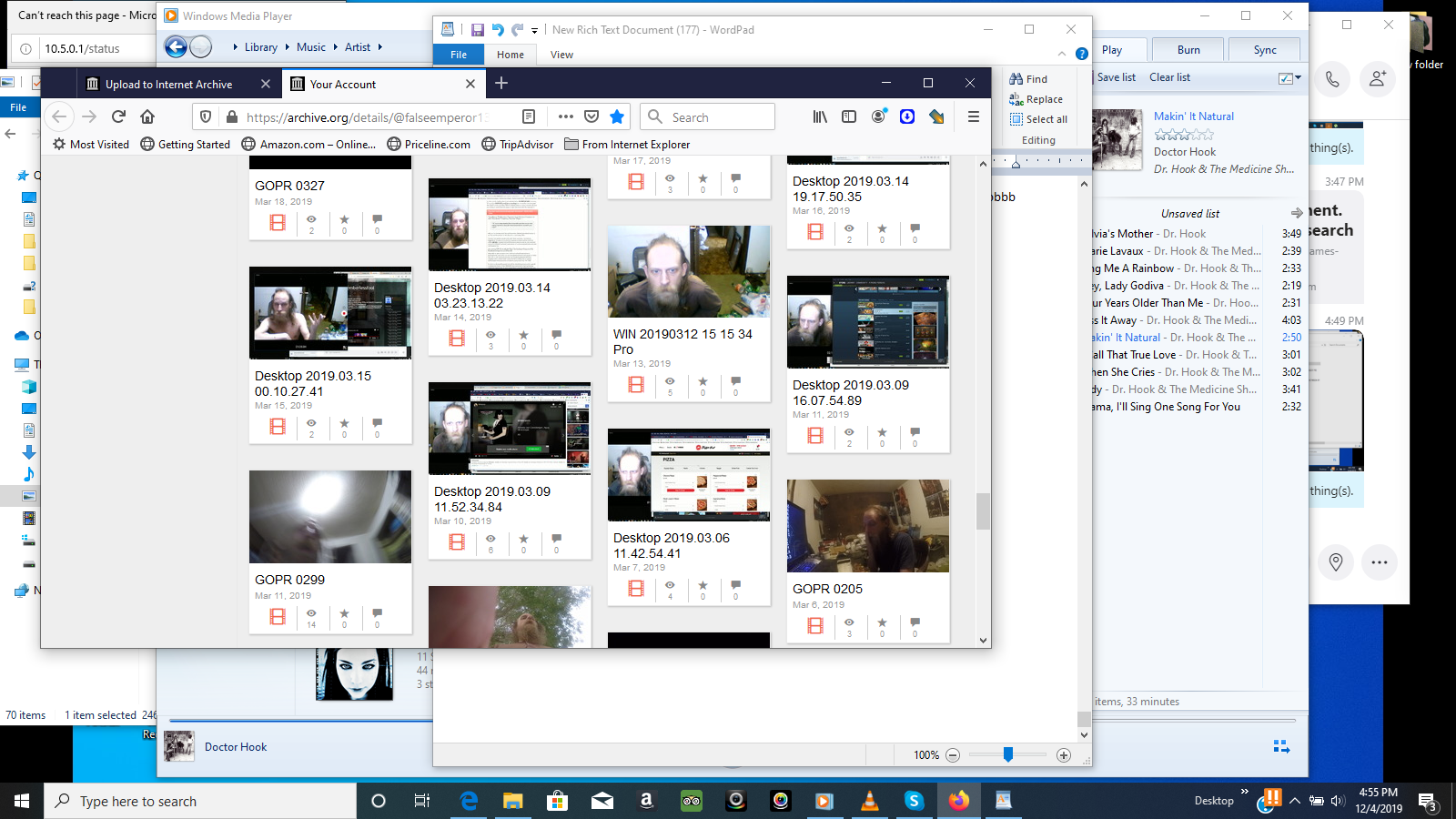1456x819 pixels.
Task: Redo in WordPad quick access toolbar
Action: point(517,29)
